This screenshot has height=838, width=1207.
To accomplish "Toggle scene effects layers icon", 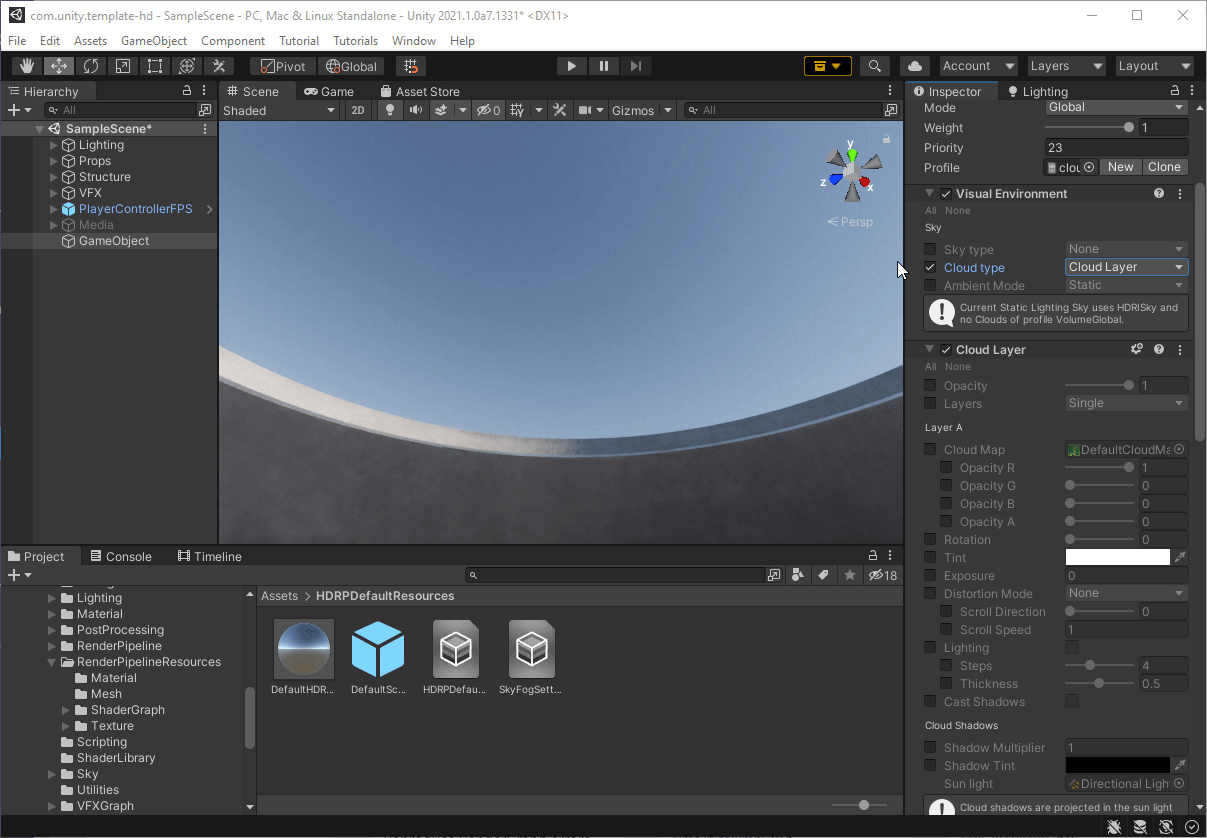I will (441, 110).
